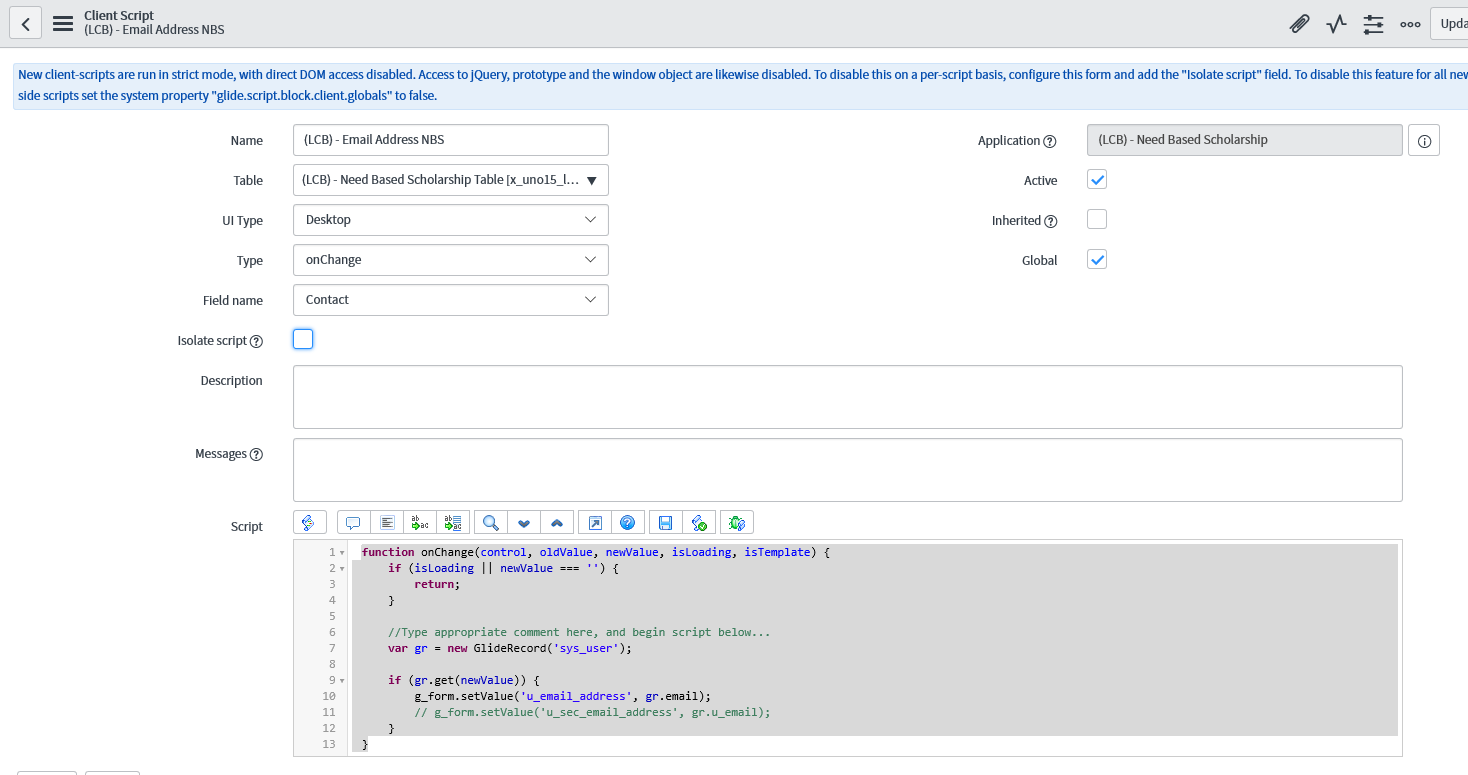Go back using the header back arrow

[25, 24]
